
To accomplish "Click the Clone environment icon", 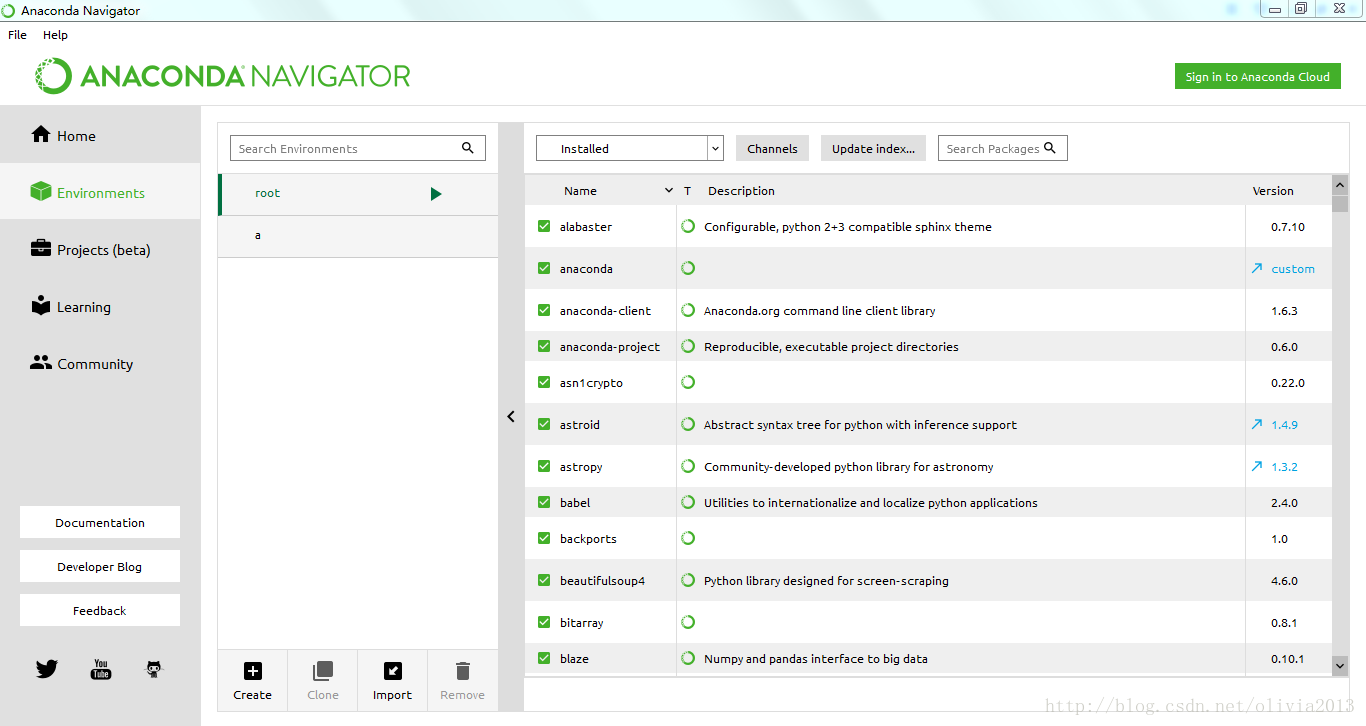I will pos(323,671).
